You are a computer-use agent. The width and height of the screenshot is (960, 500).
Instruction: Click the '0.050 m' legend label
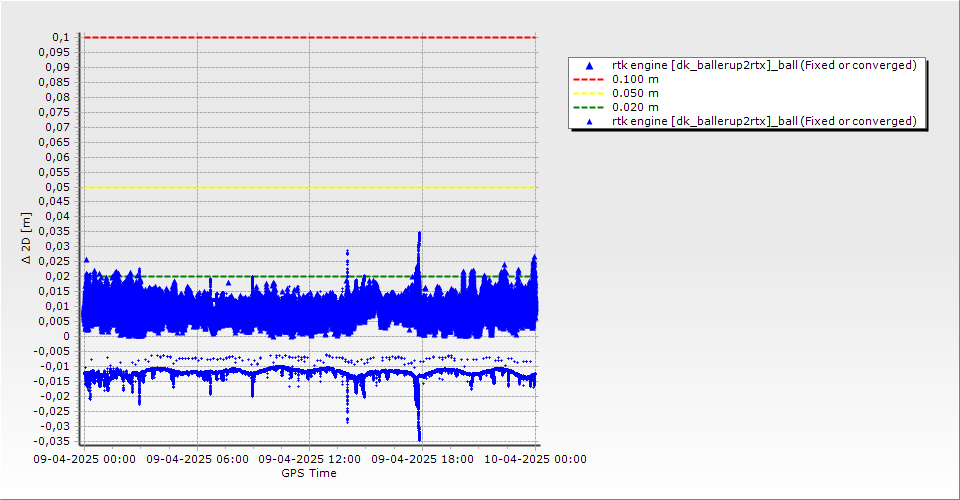click(x=636, y=94)
